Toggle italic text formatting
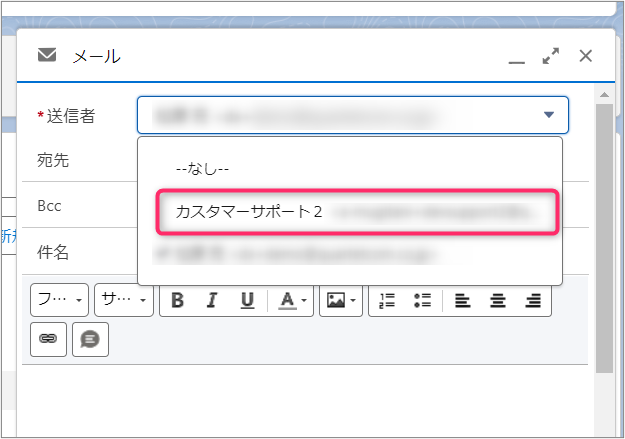This screenshot has height=439, width=625. tap(212, 300)
